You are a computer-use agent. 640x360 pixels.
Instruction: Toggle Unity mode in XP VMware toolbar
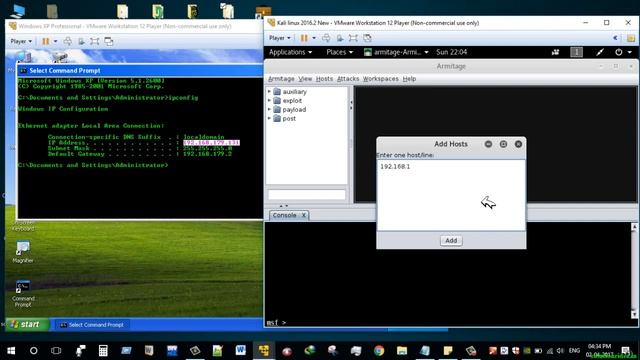point(109,41)
